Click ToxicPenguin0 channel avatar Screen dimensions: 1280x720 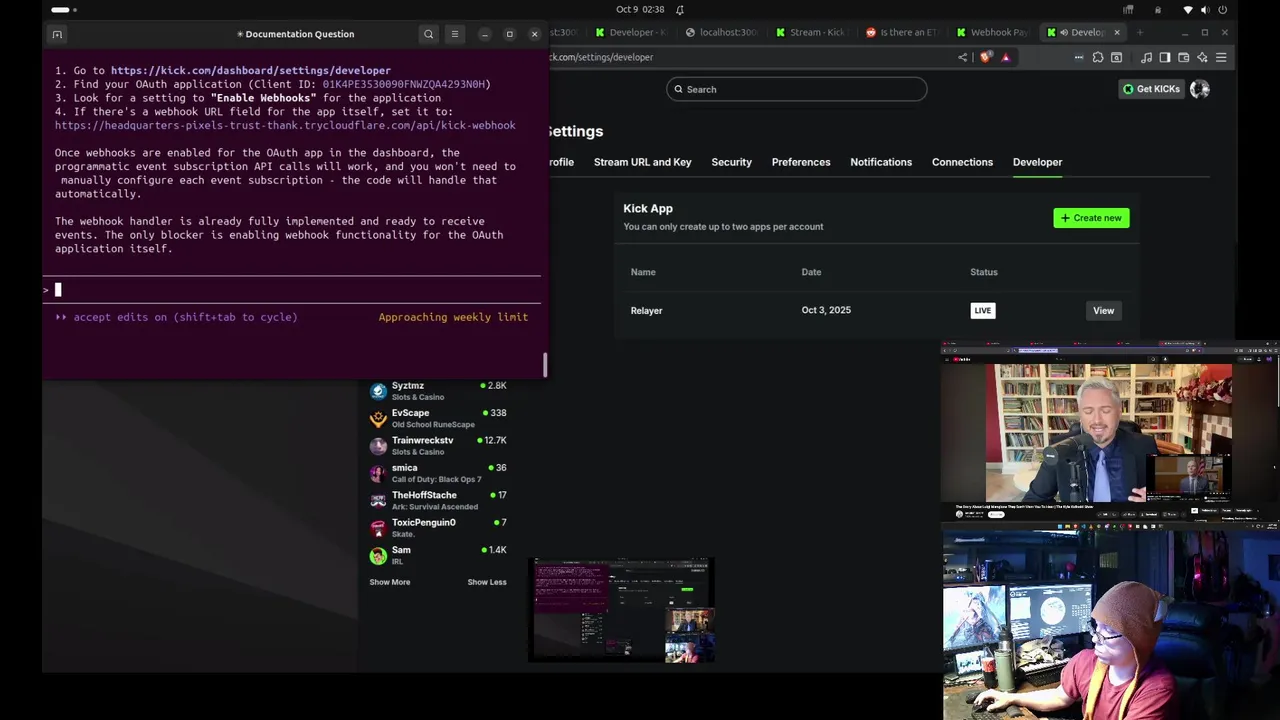[x=378, y=528]
